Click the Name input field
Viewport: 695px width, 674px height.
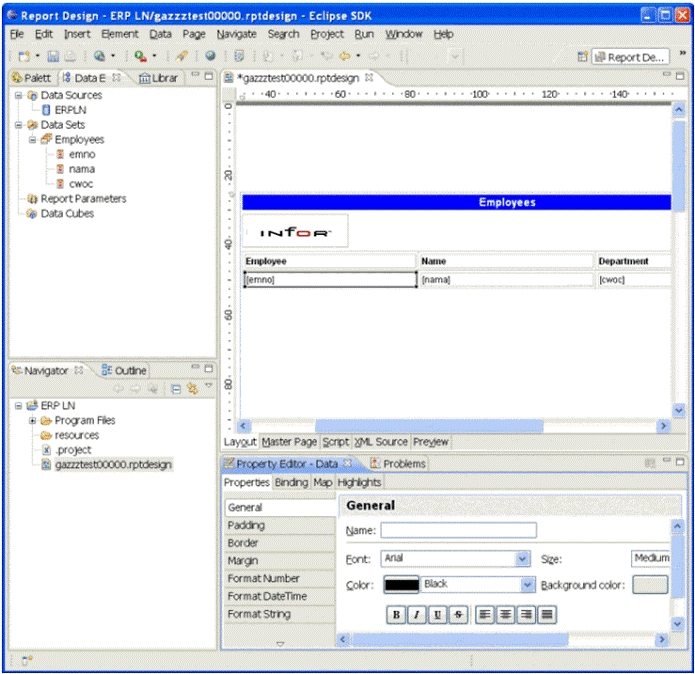(458, 530)
